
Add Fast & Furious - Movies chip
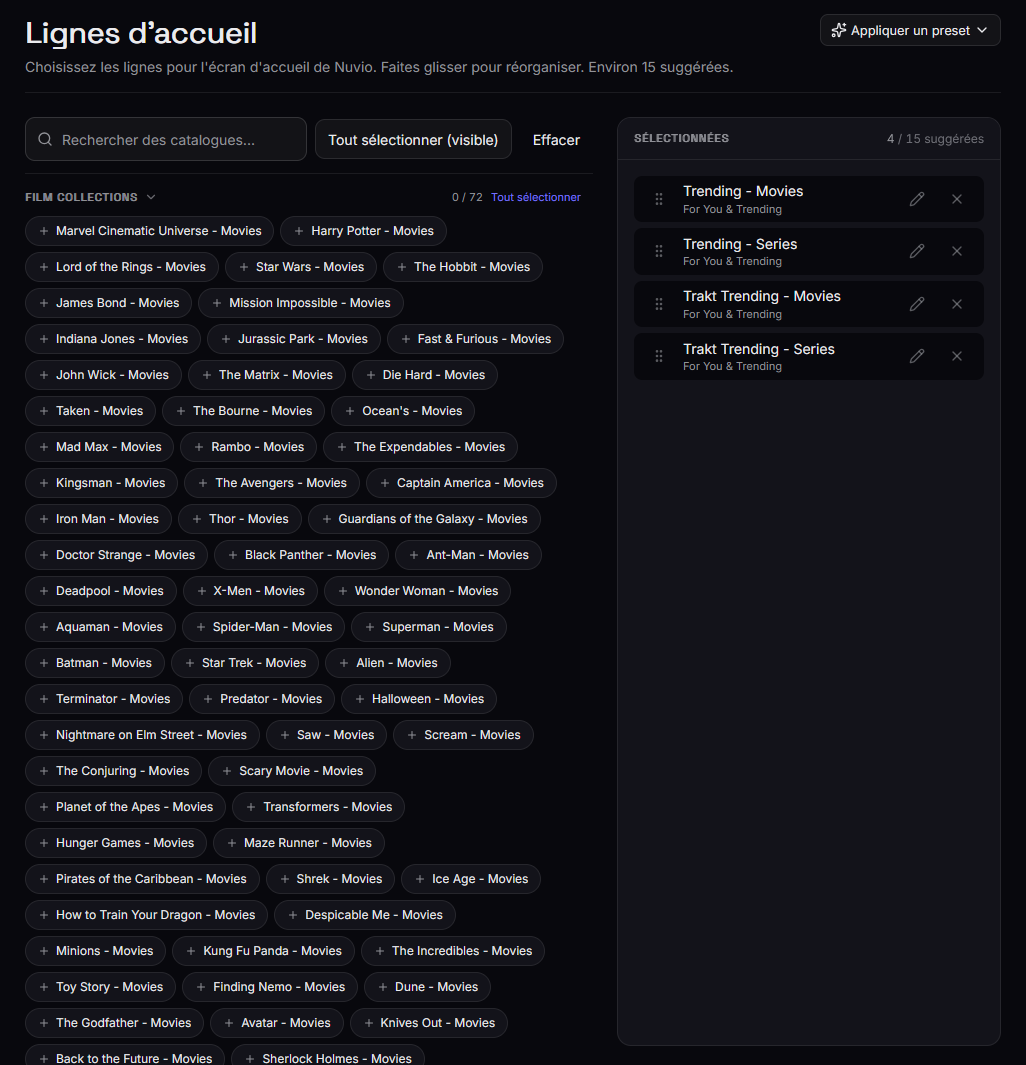click(475, 339)
